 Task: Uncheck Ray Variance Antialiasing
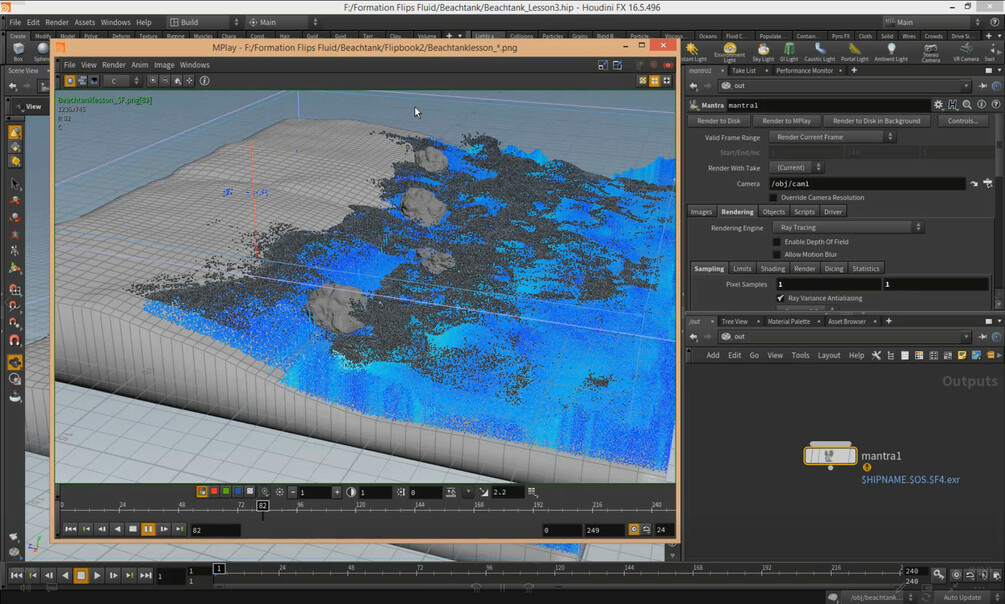click(780, 298)
